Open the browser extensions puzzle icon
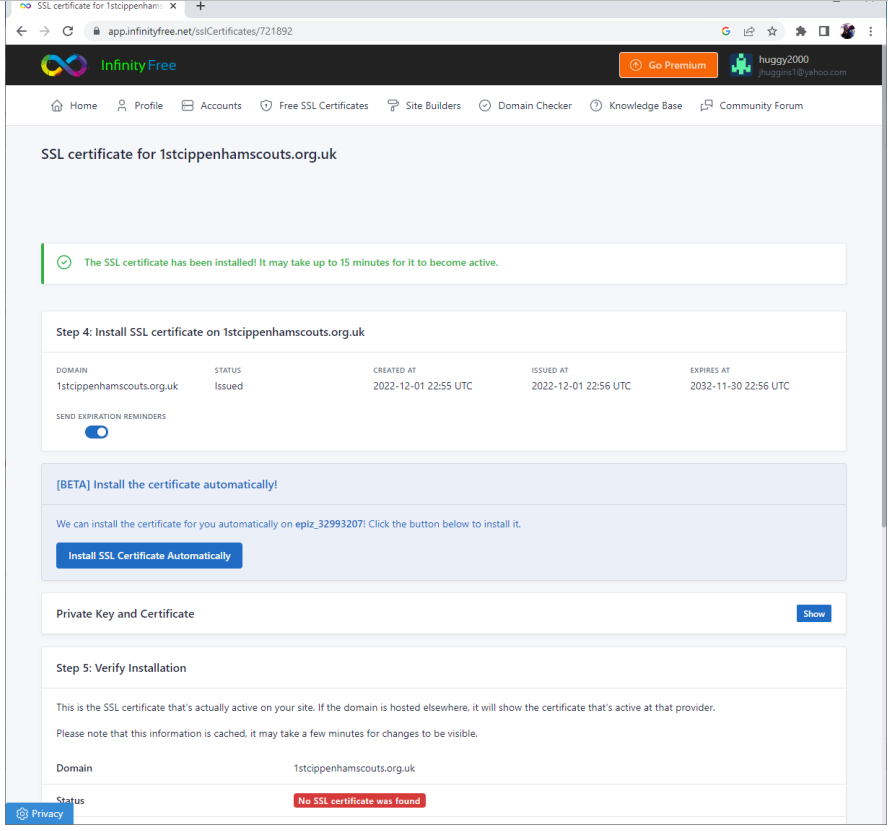 coord(801,31)
